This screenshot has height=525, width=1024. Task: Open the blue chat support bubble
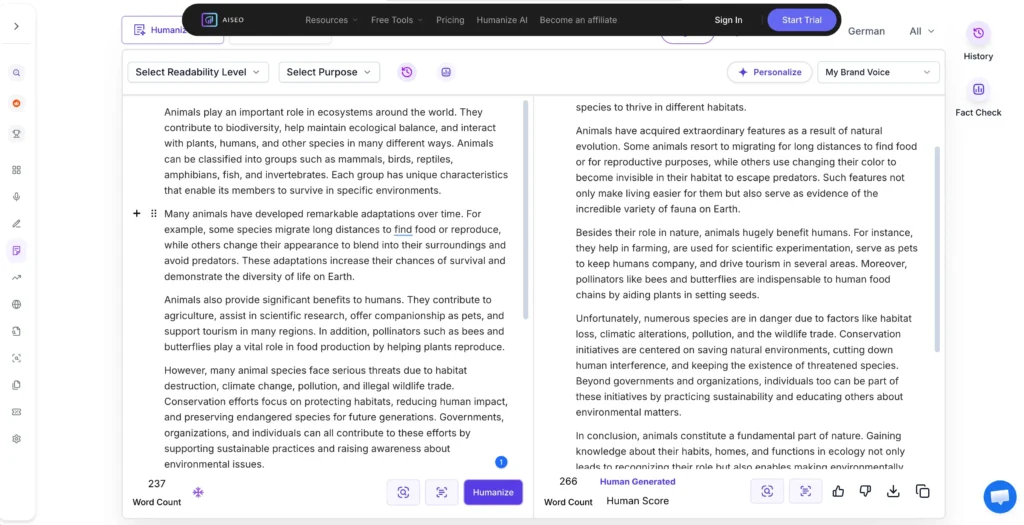(x=1000, y=497)
